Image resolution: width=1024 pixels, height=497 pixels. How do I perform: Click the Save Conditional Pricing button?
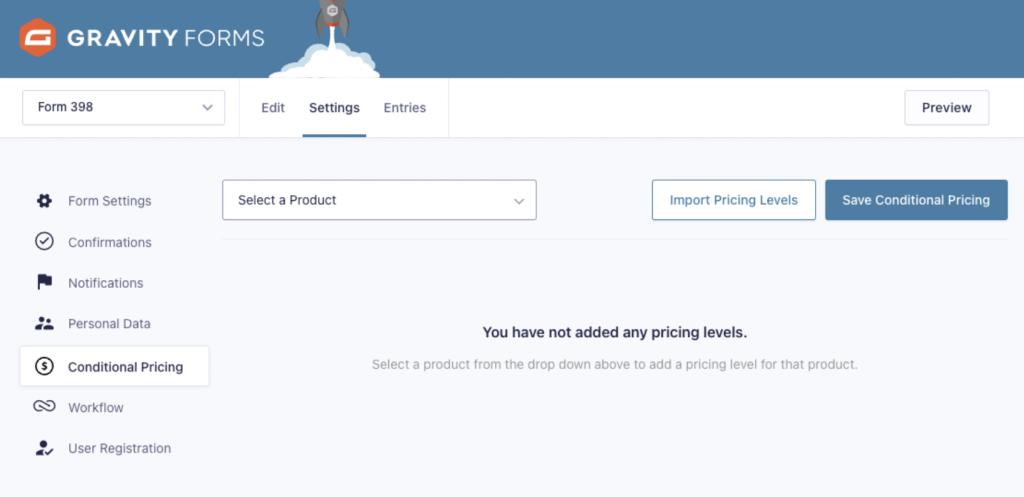[x=916, y=200]
